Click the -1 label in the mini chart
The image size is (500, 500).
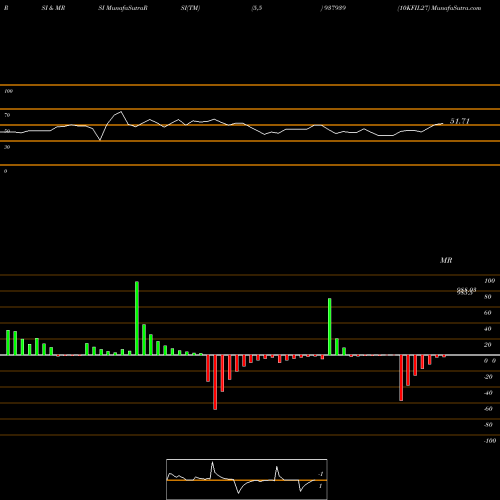click(x=321, y=474)
